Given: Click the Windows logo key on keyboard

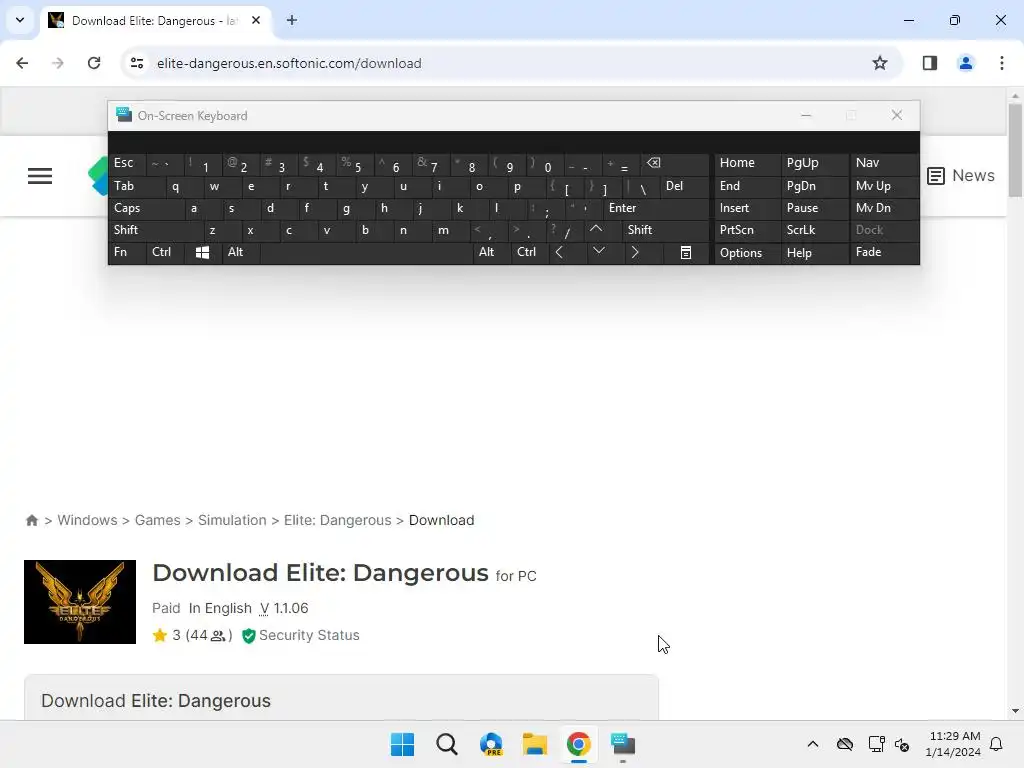Looking at the screenshot, I should [202, 253].
